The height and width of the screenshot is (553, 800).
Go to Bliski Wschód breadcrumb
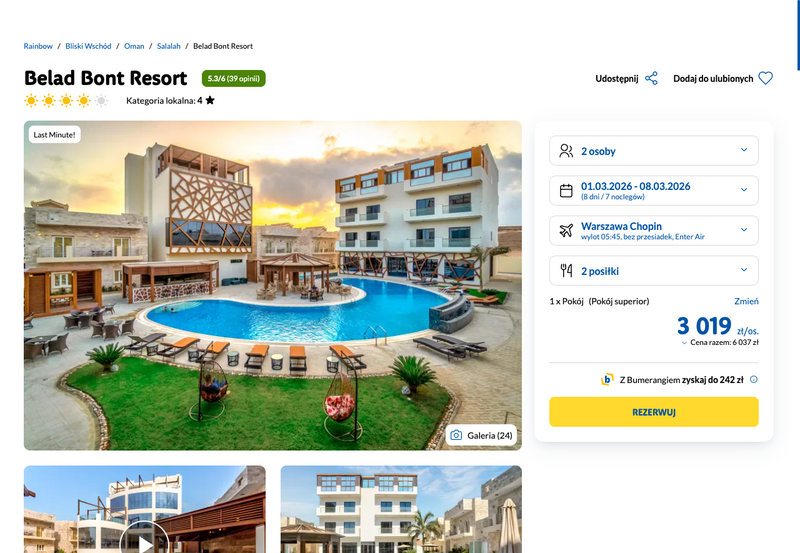tap(88, 46)
